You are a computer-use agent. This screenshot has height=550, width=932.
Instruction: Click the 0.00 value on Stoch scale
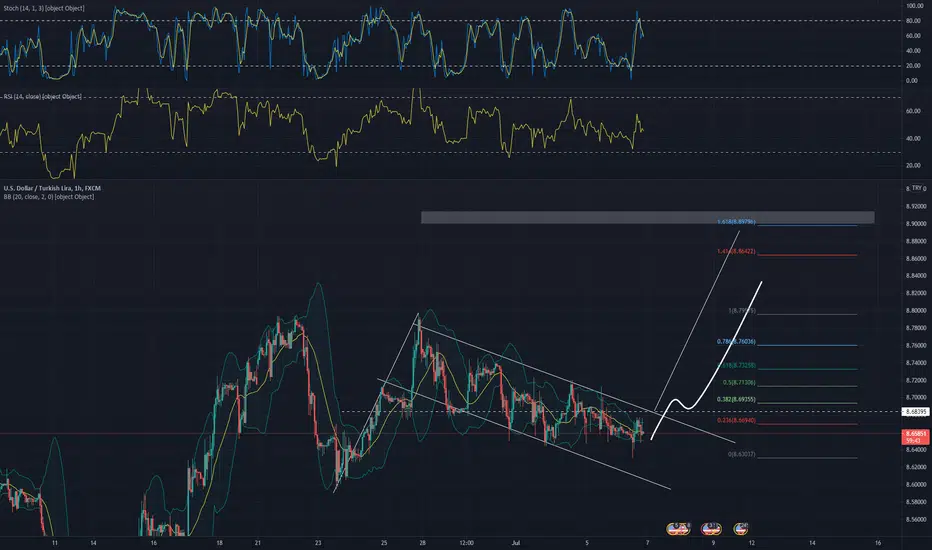click(912, 81)
